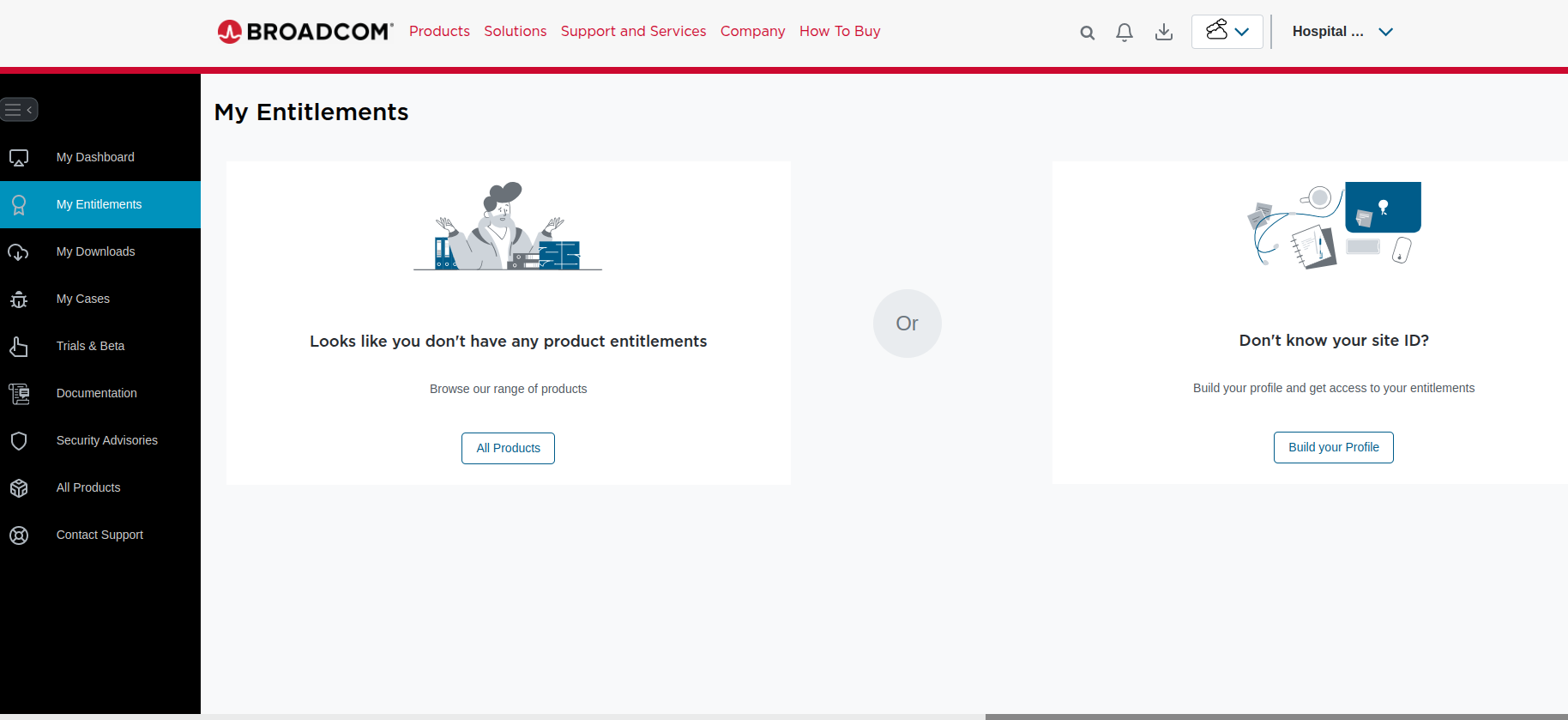Open notifications bell icon
Screen dimensions: 1568x720
pos(1125,33)
